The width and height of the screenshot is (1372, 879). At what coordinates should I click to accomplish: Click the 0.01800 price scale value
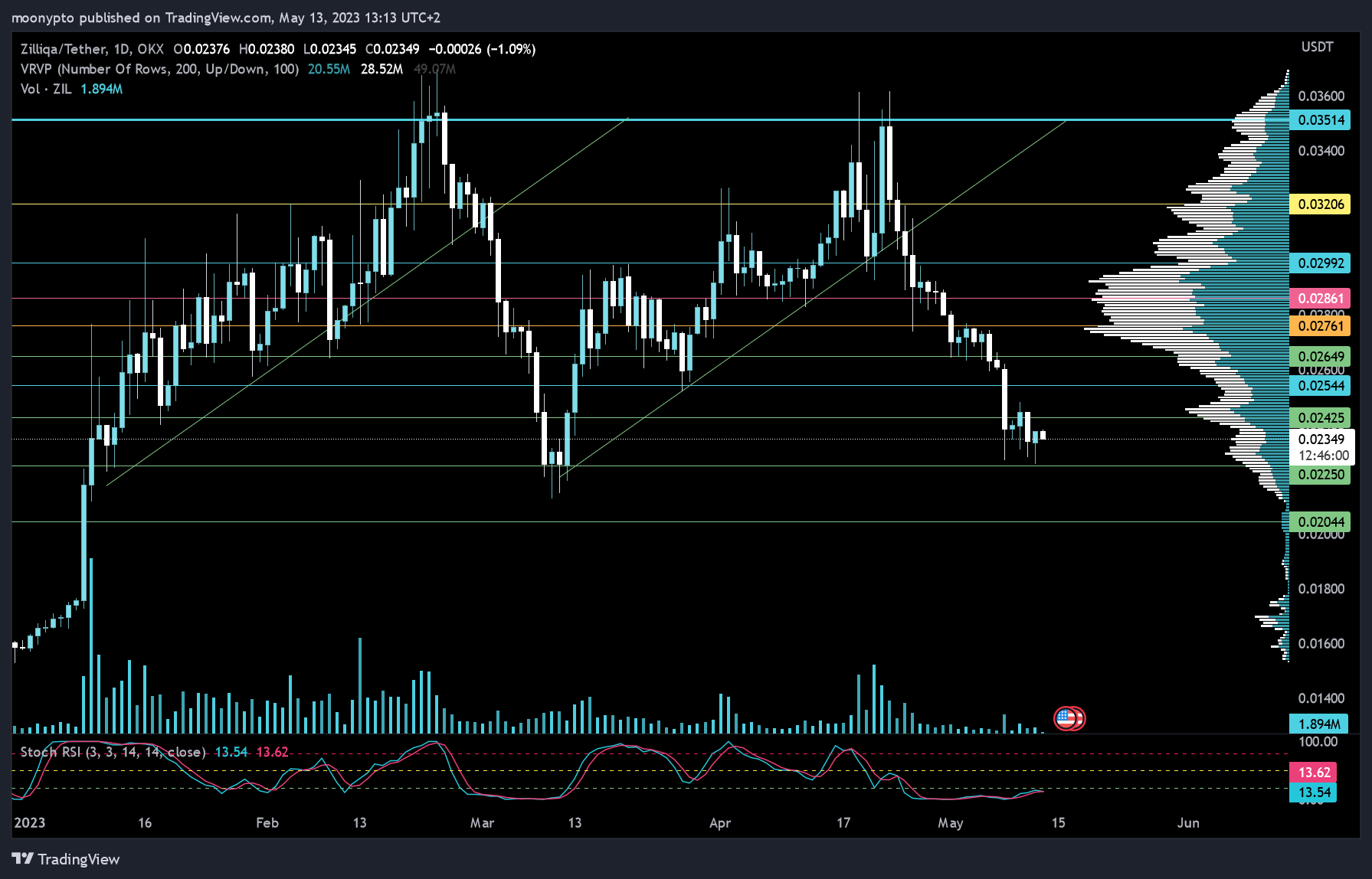click(x=1321, y=589)
